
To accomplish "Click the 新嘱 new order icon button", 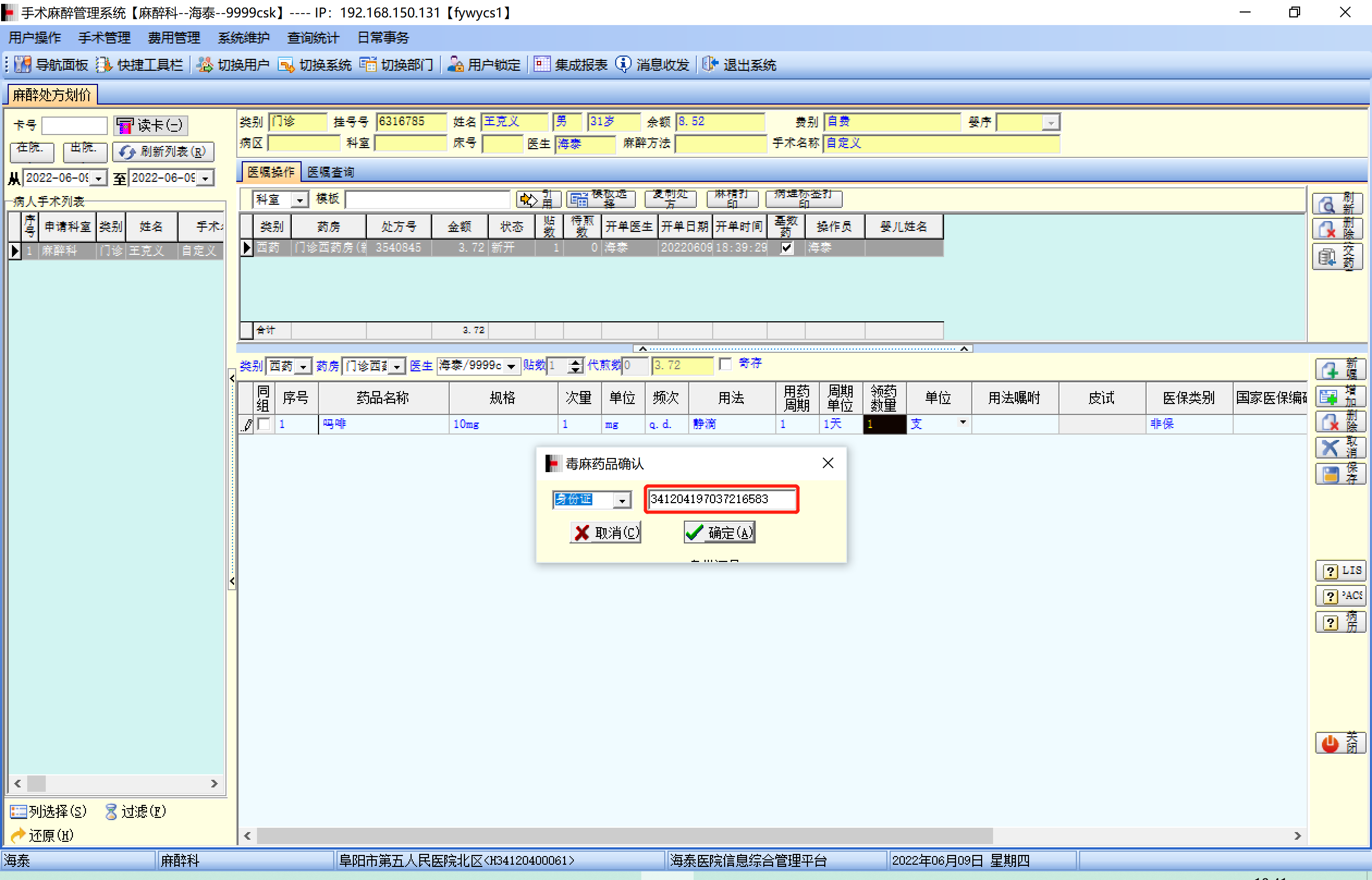I will (1339, 370).
